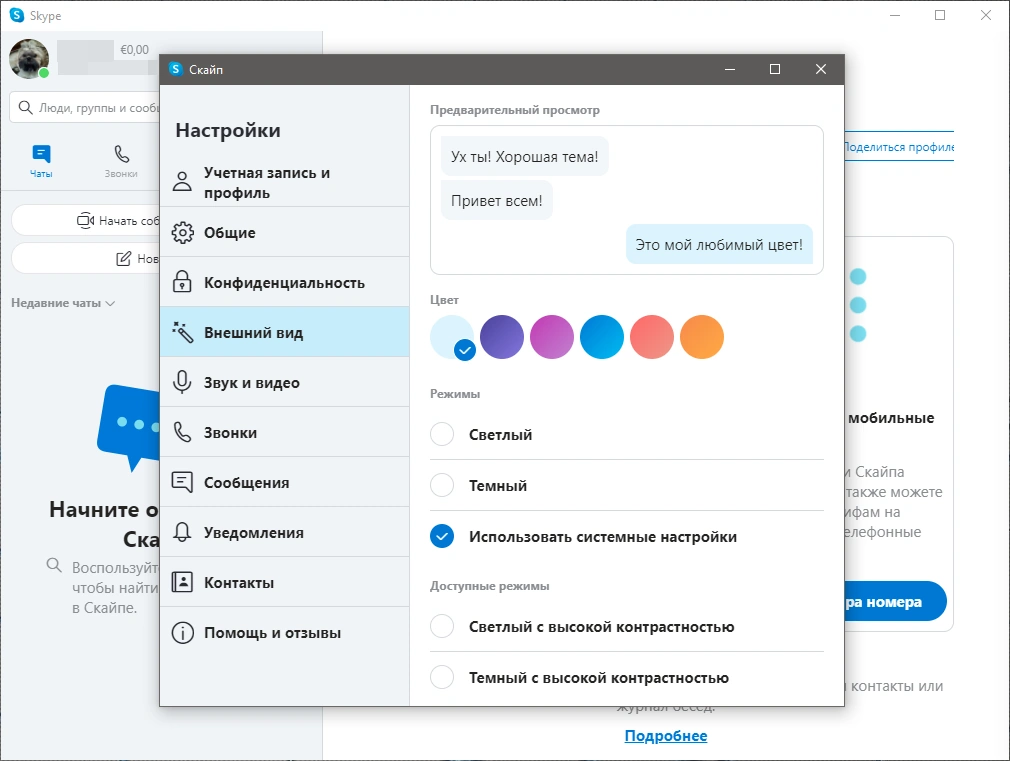
Task: Click the search magnifier in main window
Action: click(25, 108)
